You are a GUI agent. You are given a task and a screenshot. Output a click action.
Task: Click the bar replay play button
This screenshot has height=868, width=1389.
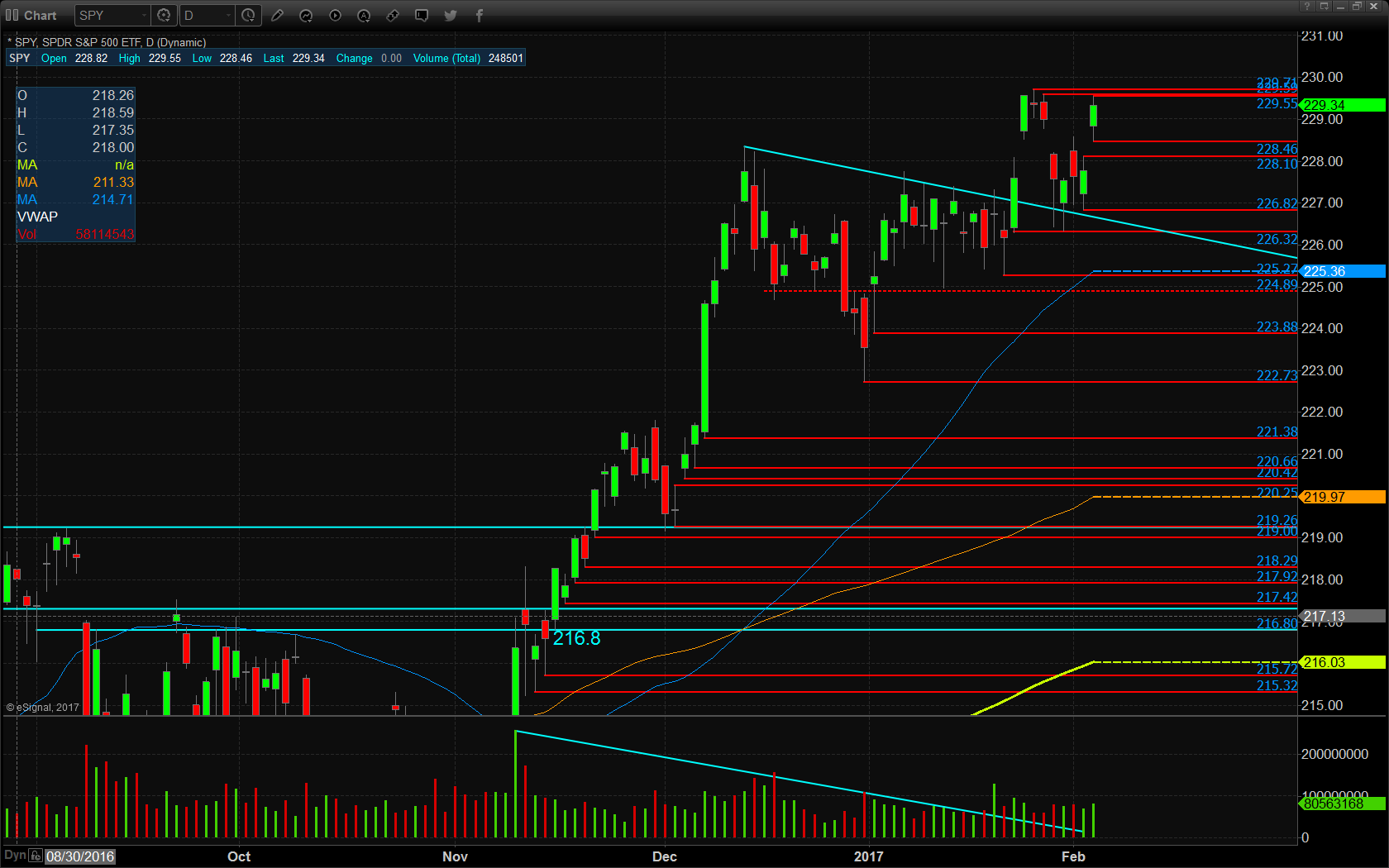335,15
